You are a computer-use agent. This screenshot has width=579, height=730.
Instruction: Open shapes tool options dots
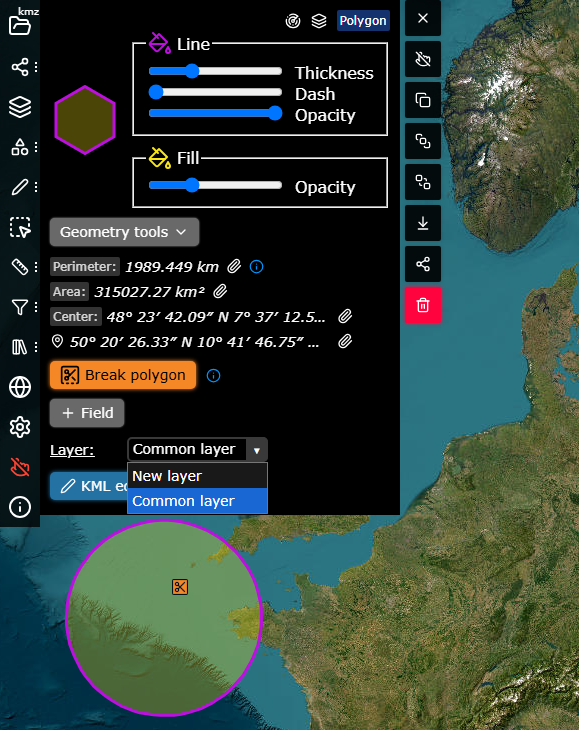point(36,147)
